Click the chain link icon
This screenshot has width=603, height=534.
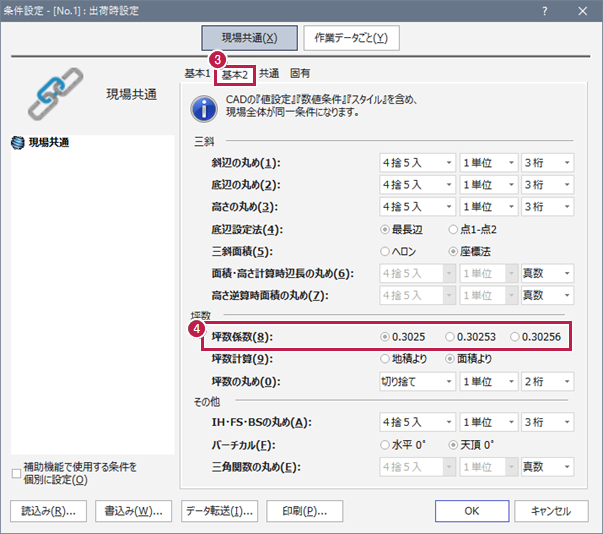tap(57, 94)
